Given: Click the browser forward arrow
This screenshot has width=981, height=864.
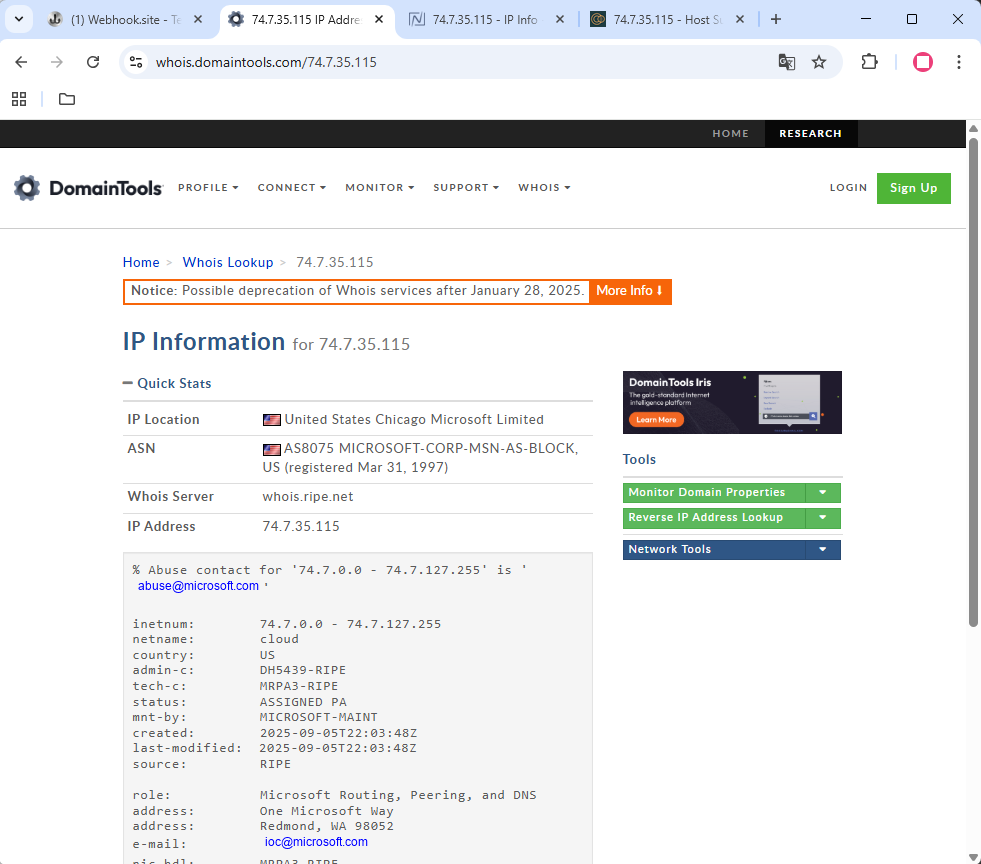Looking at the screenshot, I should [x=57, y=62].
